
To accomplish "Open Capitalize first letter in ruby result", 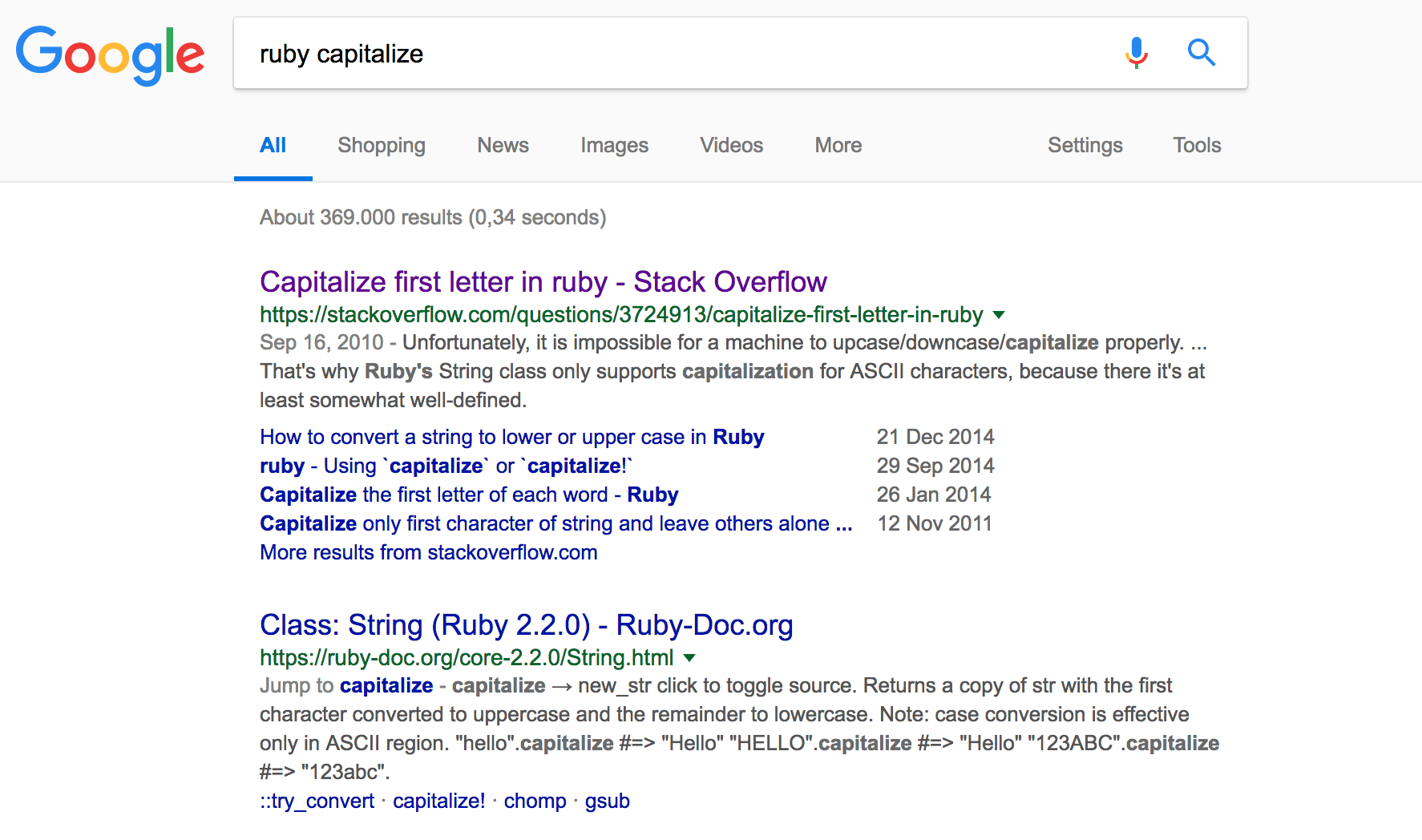I will point(543,282).
